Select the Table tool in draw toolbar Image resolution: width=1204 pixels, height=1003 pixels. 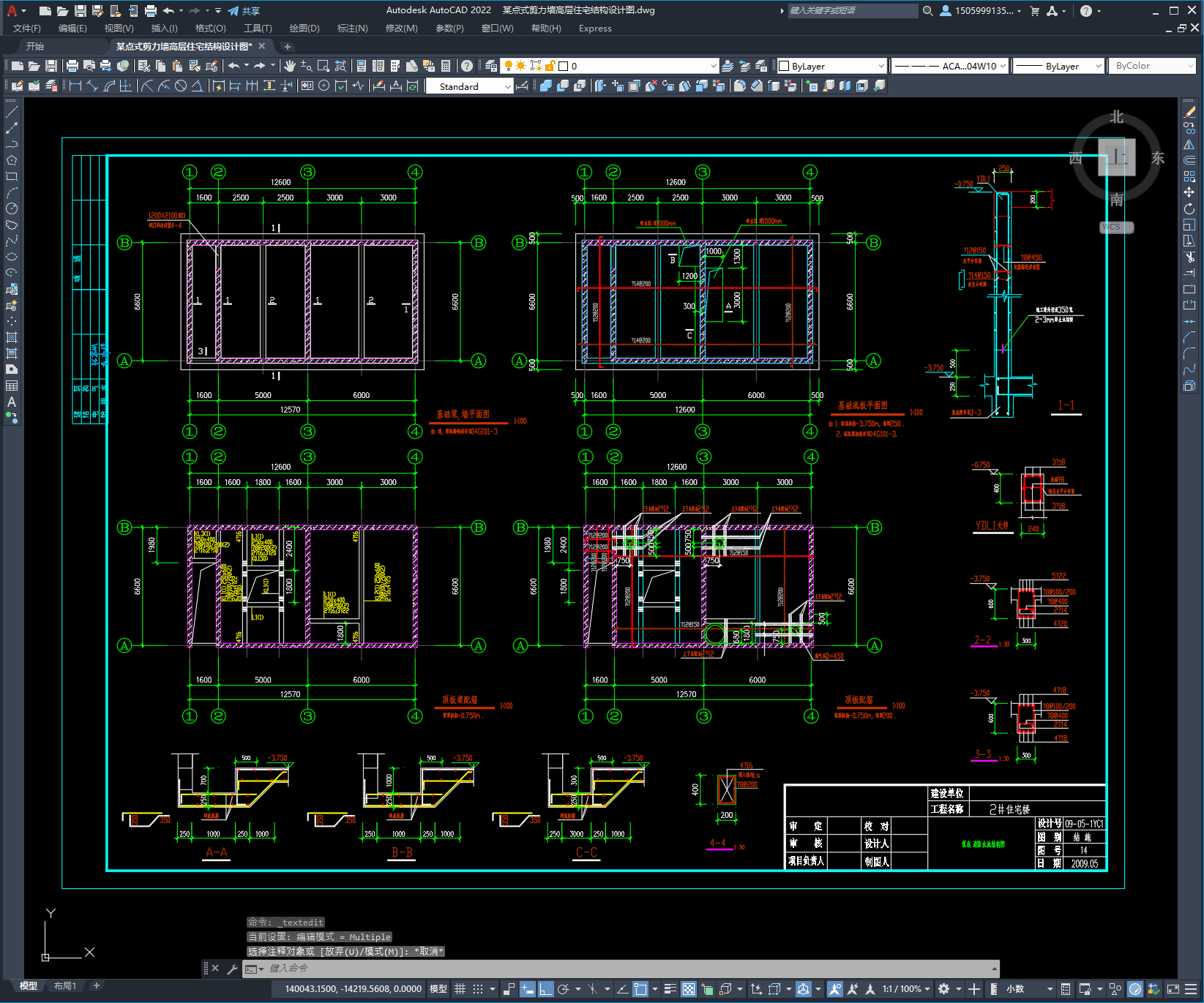(x=12, y=386)
